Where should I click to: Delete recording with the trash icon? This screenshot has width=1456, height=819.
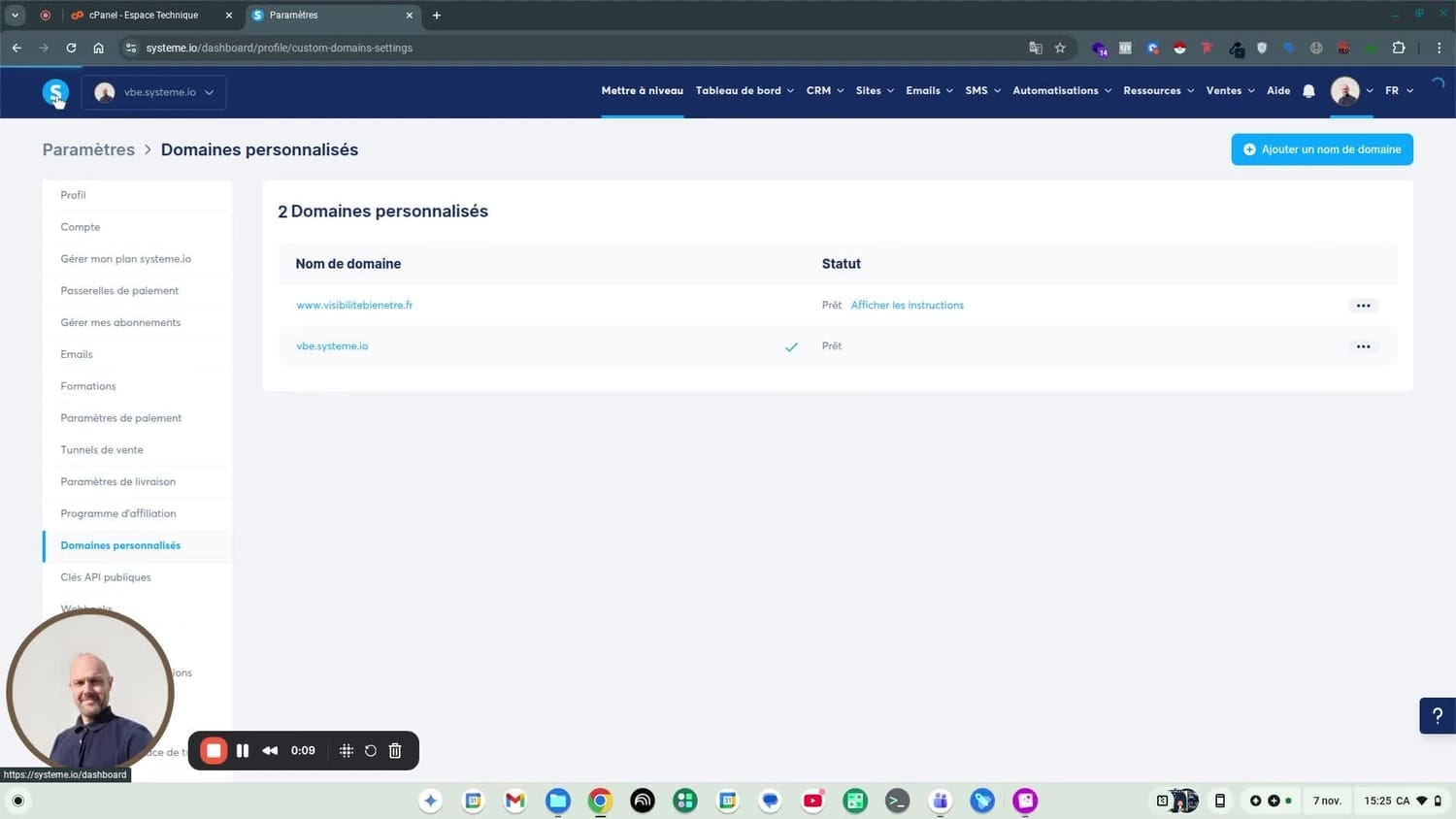point(395,750)
